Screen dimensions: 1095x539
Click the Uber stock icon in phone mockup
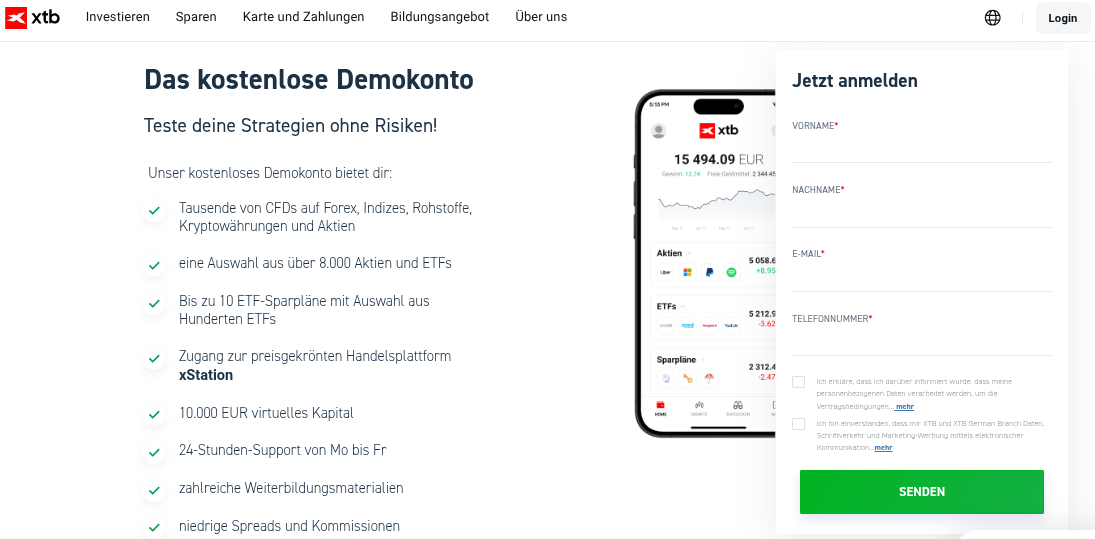tap(666, 272)
